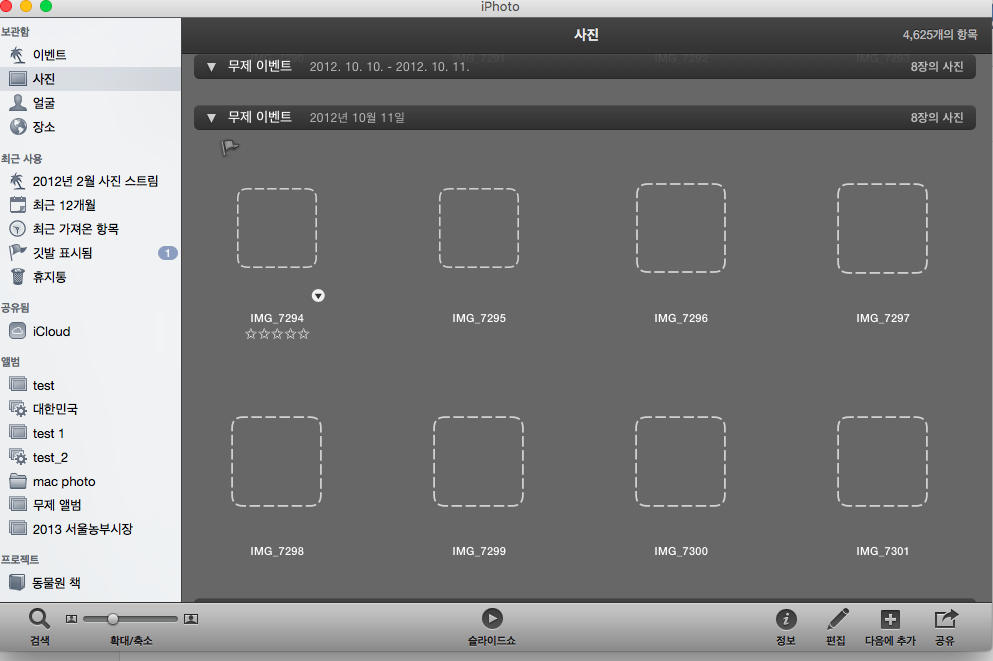Open the 정보 (Info) panel icon
Image resolution: width=993 pixels, height=661 pixels.
[x=786, y=619]
